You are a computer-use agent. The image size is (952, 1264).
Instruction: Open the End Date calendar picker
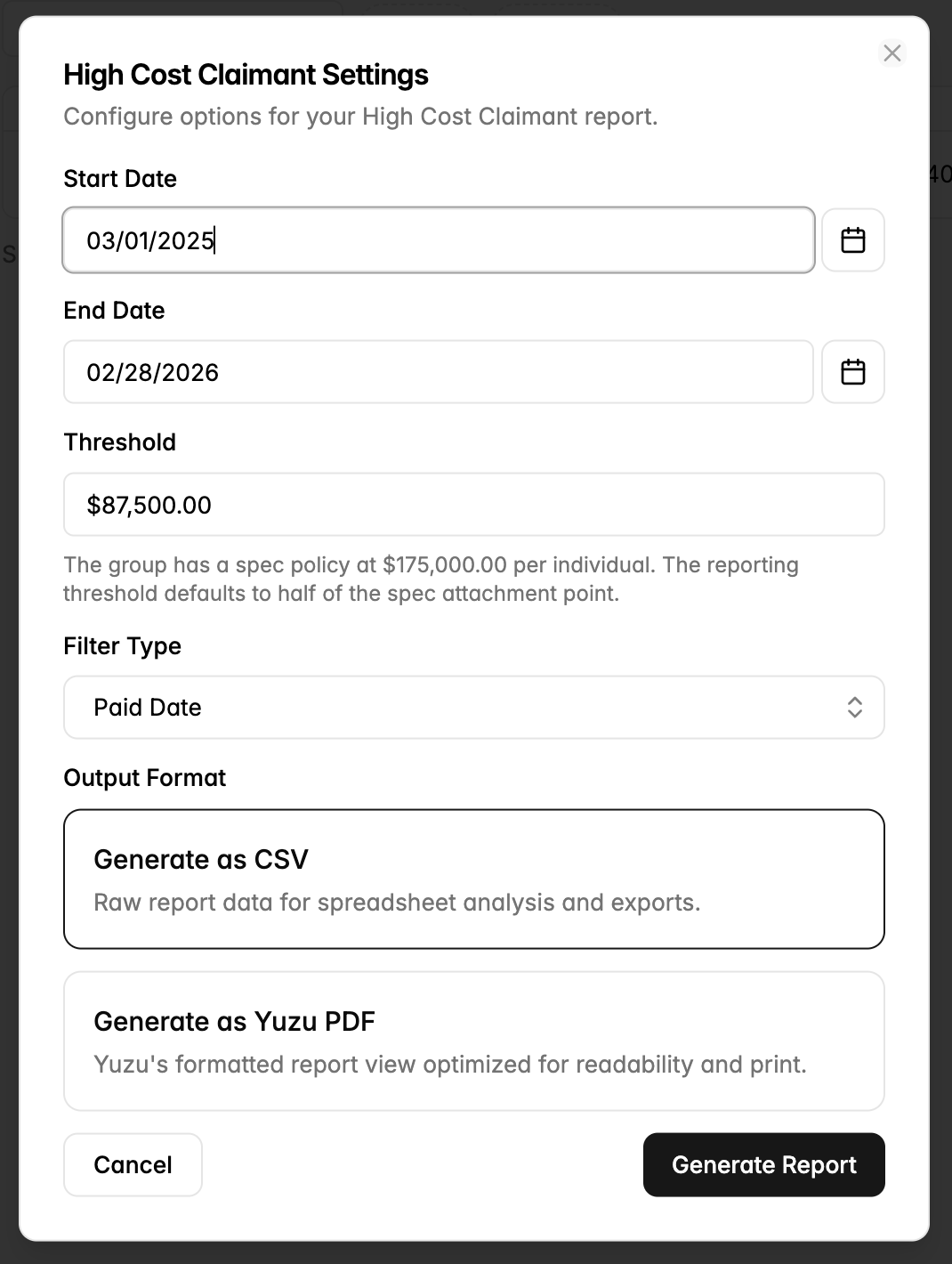(852, 372)
